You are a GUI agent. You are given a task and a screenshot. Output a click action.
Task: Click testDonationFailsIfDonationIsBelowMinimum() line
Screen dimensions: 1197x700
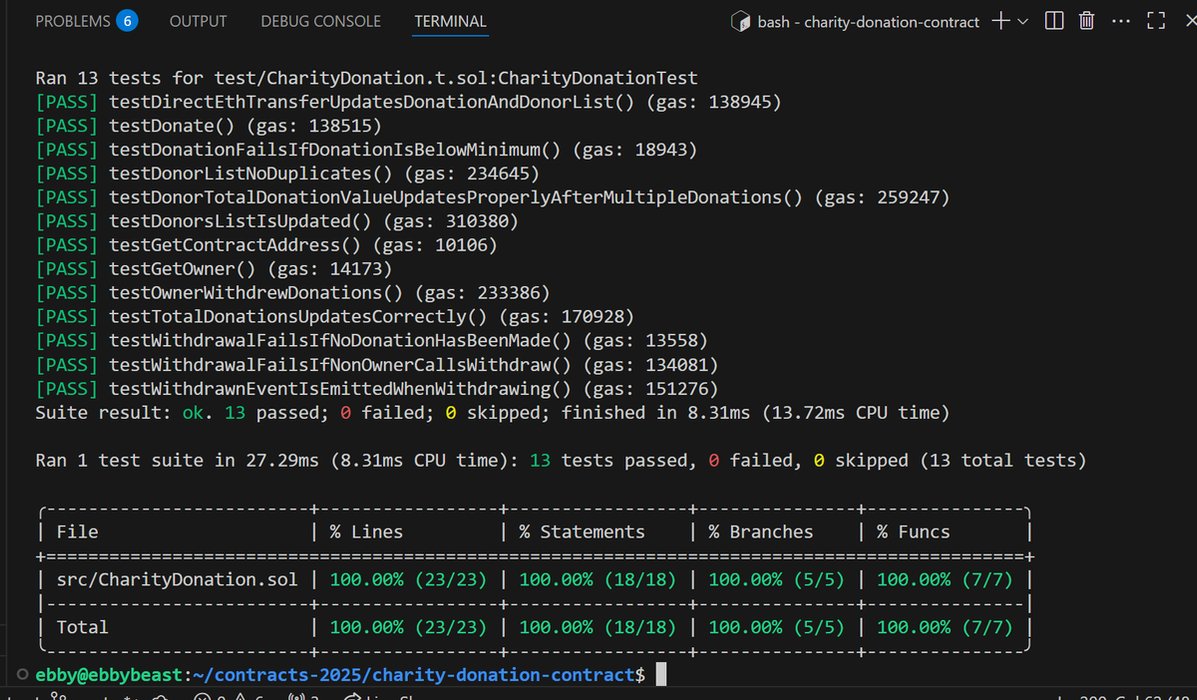pos(366,150)
